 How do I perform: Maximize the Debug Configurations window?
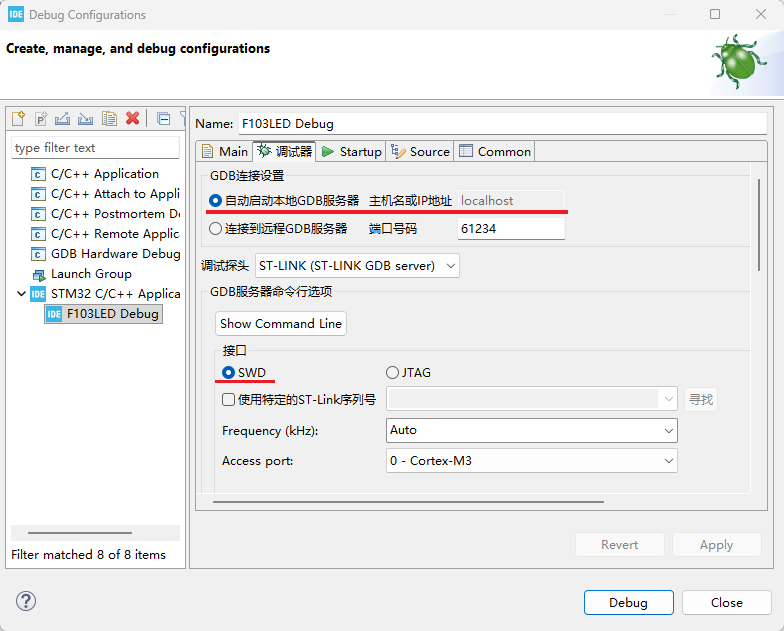[715, 14]
